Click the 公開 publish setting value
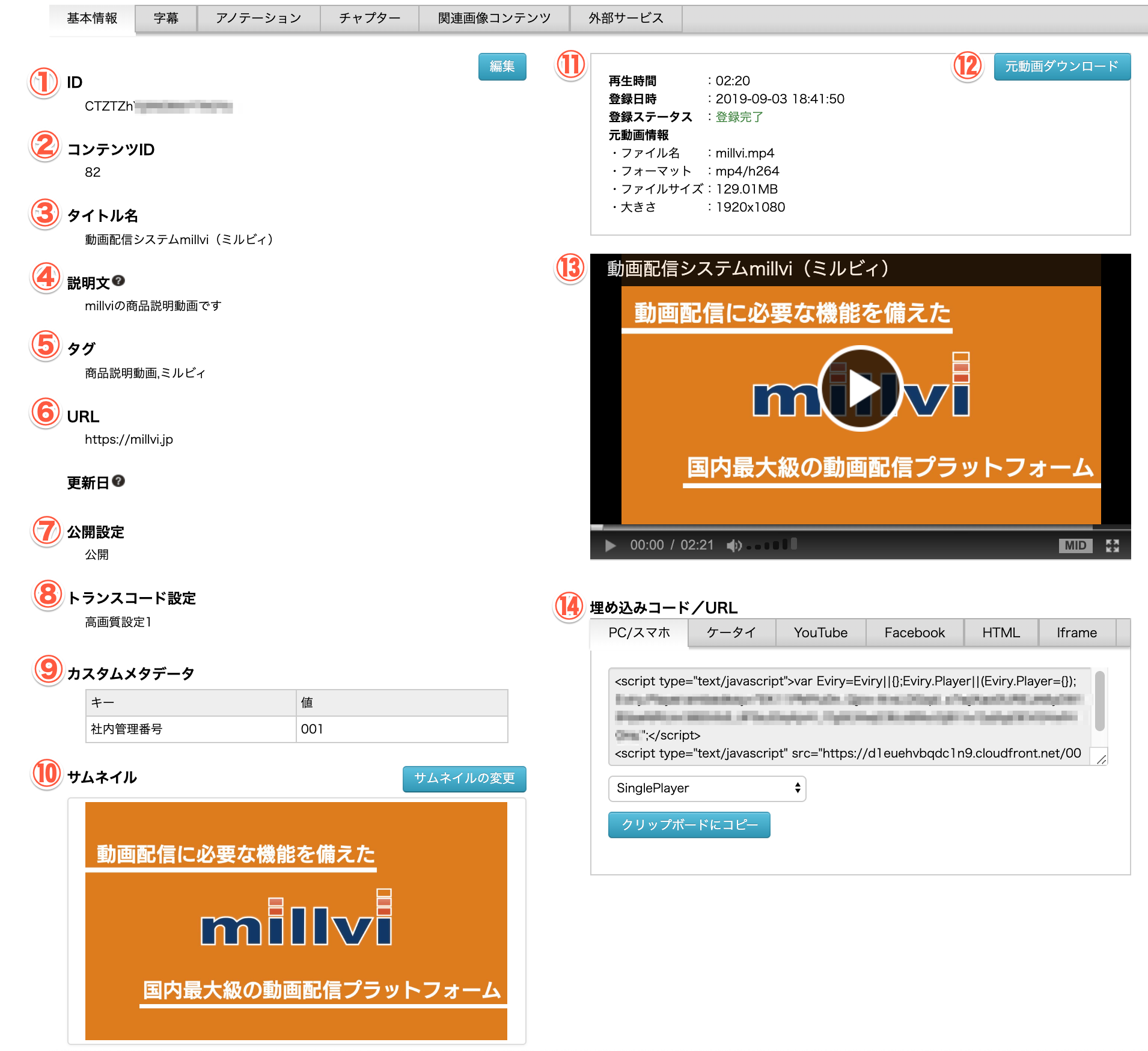This screenshot has width=1148, height=1051. click(97, 554)
